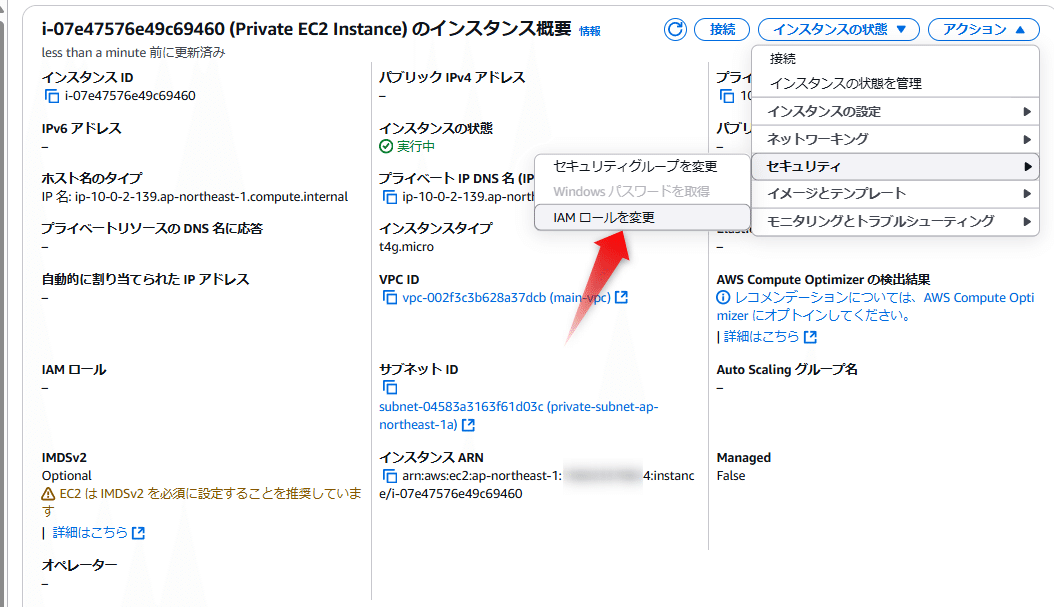The width and height of the screenshot is (1054, 607).
Task: Open the Compute Optimizer 詳細はこちら external link icon
Action: (812, 337)
